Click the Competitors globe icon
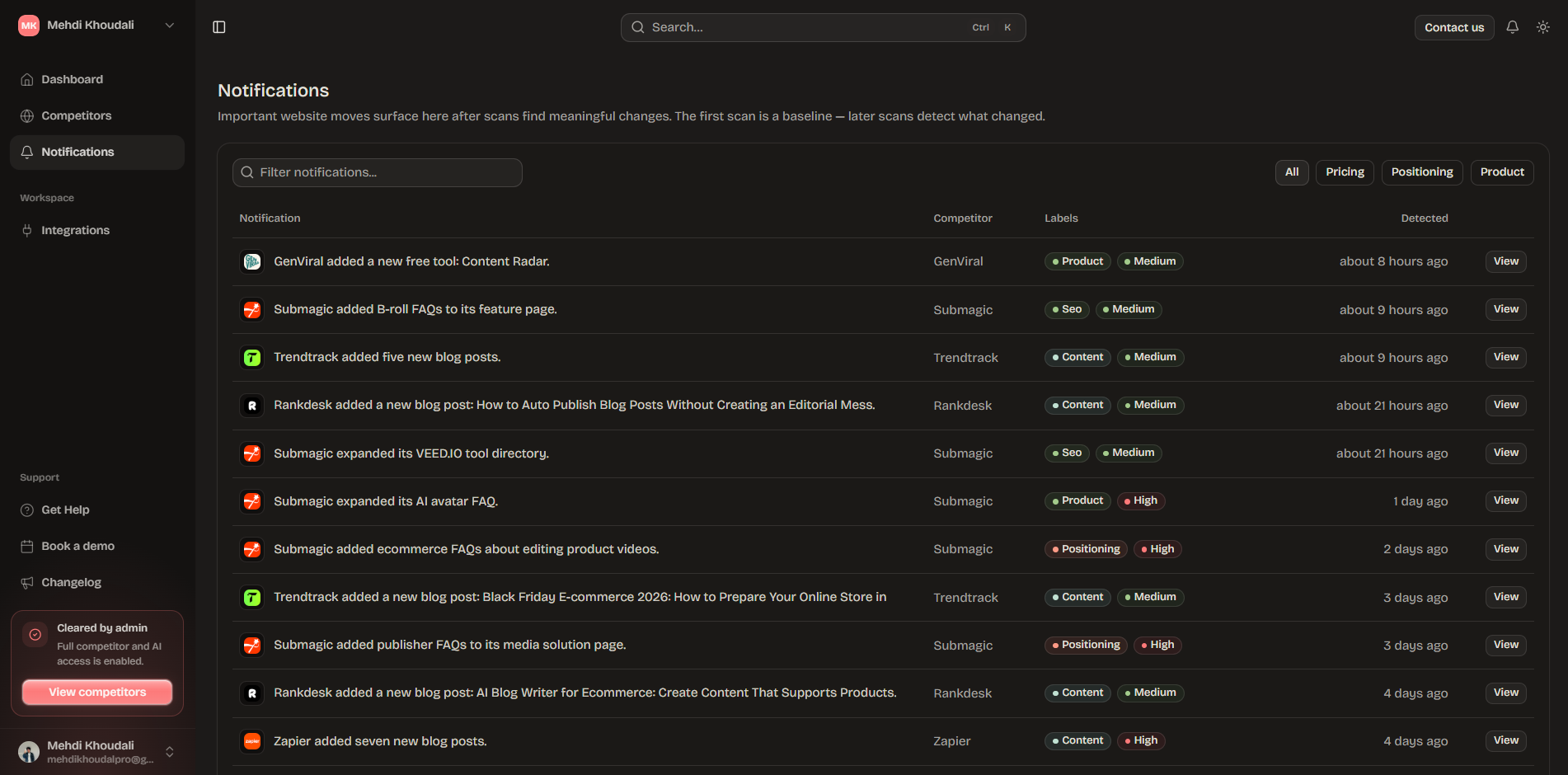The height and width of the screenshot is (775, 1568). point(27,116)
